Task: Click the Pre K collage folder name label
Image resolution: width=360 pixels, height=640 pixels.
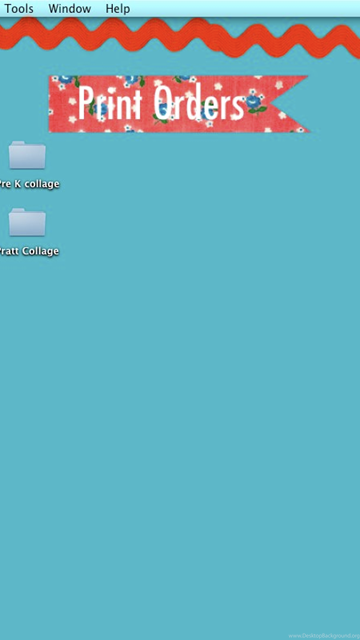Action: point(29,184)
